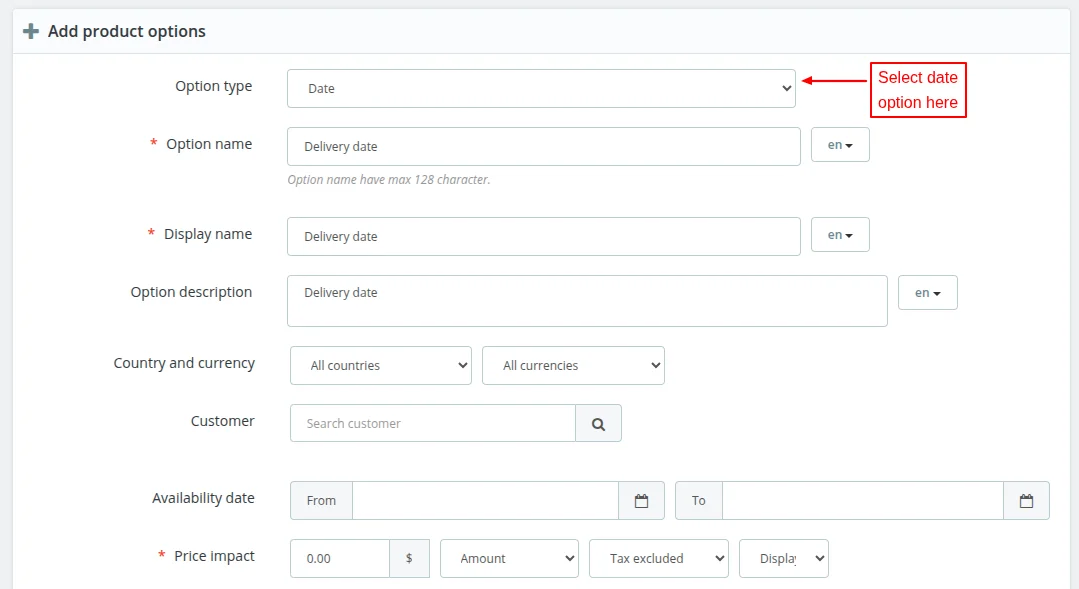
Task: Click the Option name text field
Action: click(x=543, y=146)
